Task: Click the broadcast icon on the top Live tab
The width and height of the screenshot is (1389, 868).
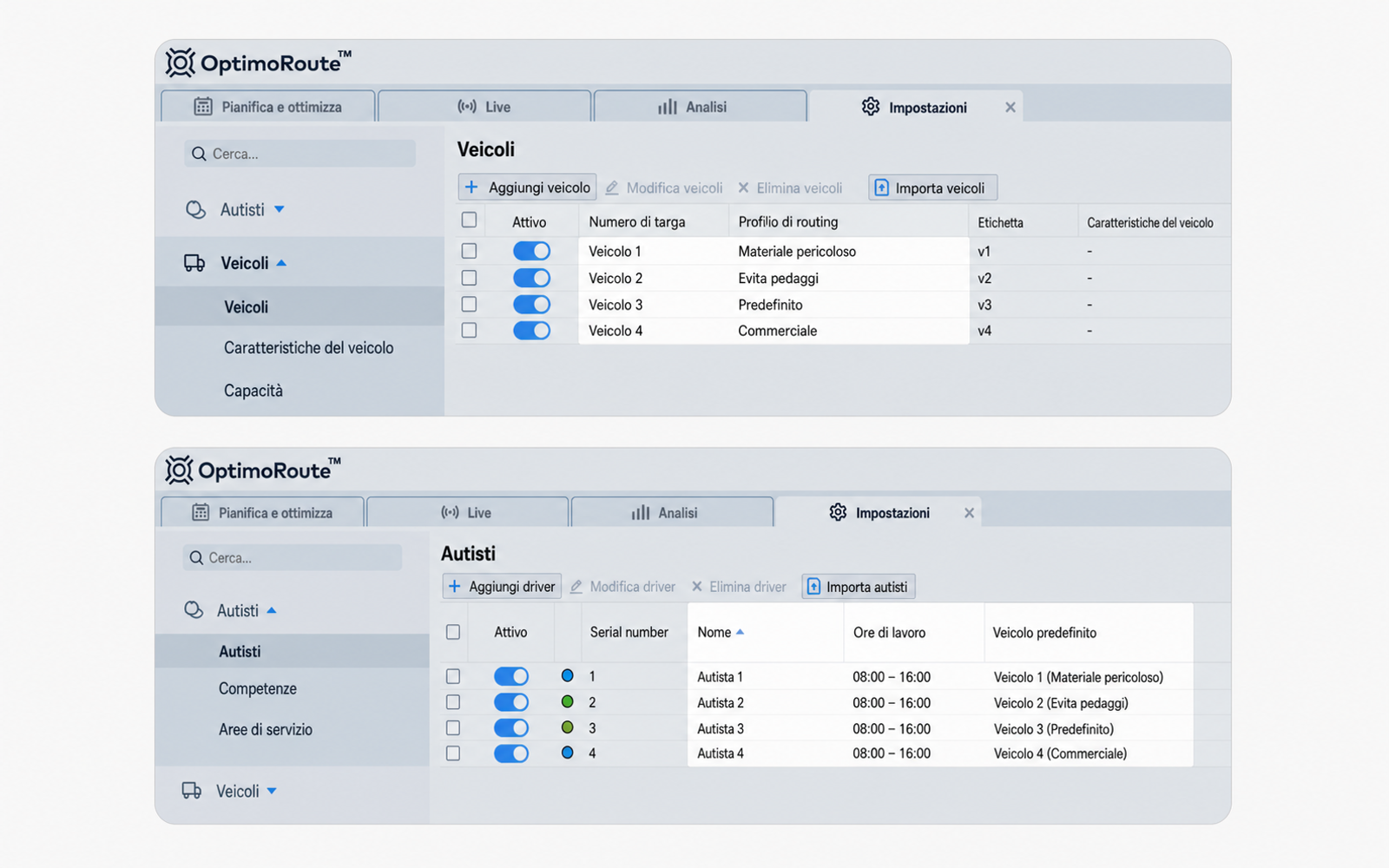Action: click(x=467, y=107)
